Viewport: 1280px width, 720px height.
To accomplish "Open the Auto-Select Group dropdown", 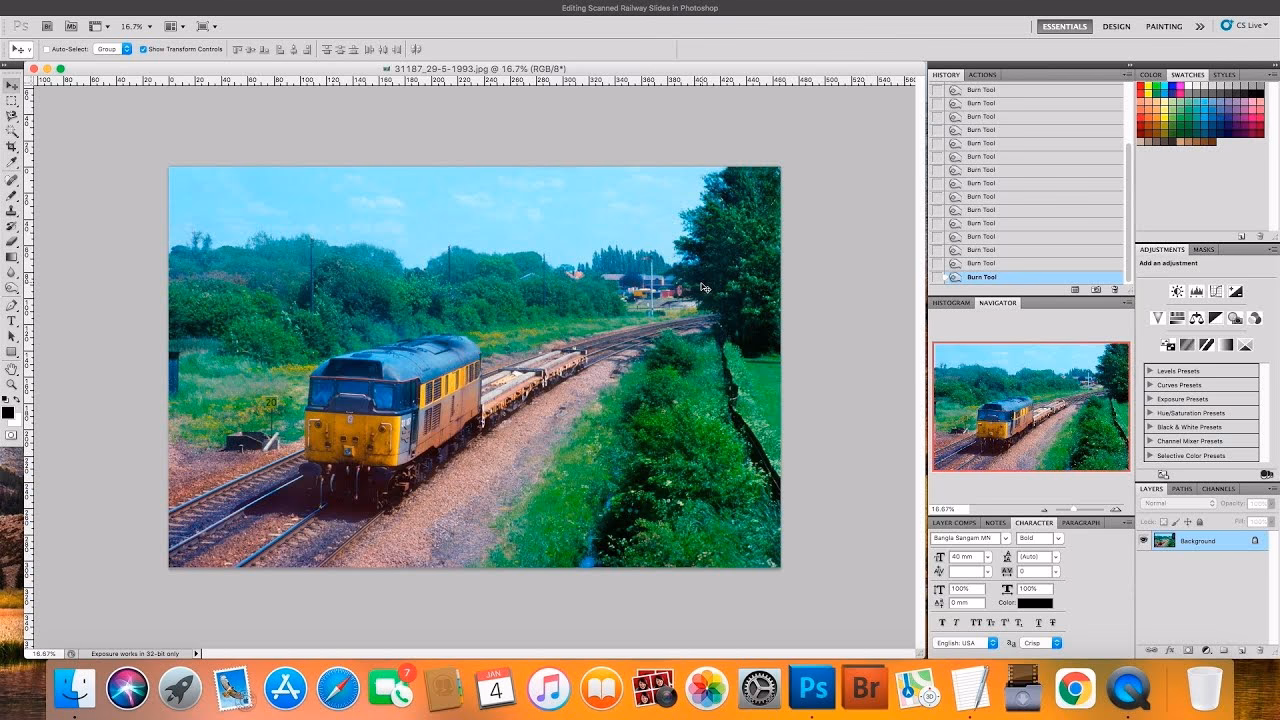I will click(x=113, y=49).
